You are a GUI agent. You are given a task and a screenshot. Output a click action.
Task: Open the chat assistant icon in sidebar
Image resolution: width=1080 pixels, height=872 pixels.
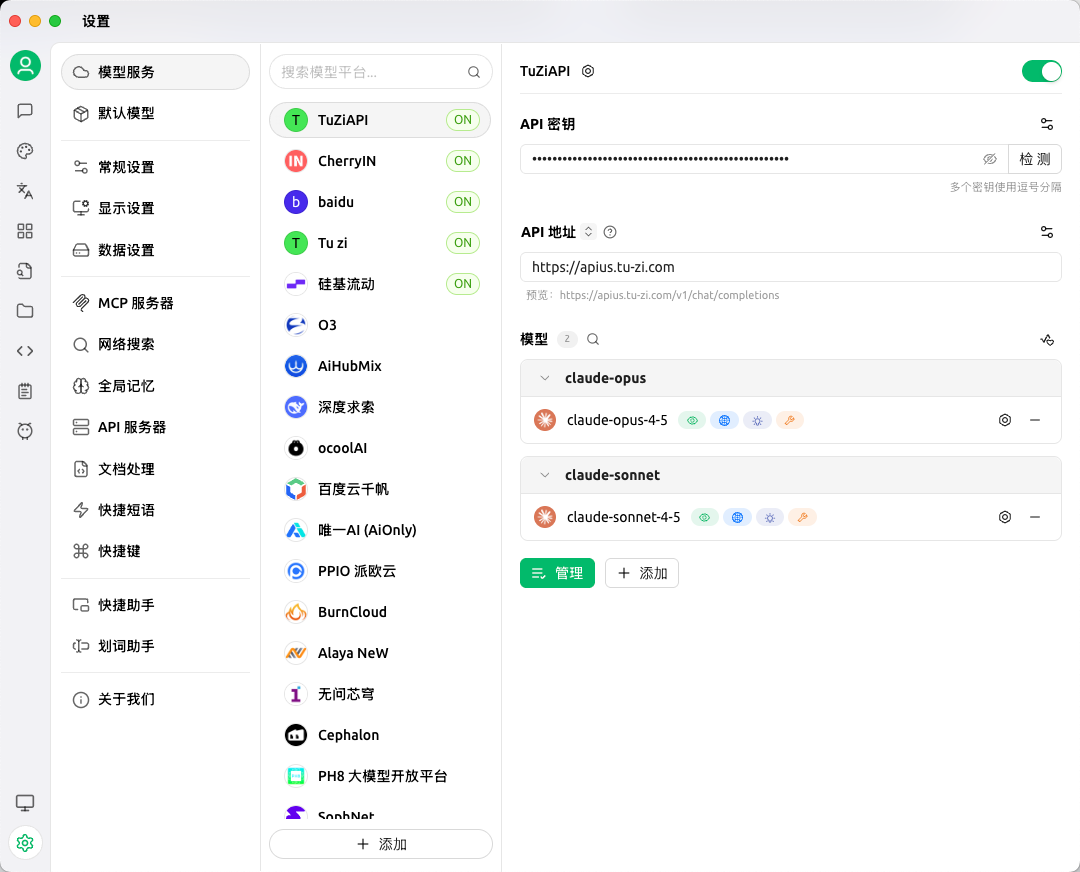click(x=25, y=110)
